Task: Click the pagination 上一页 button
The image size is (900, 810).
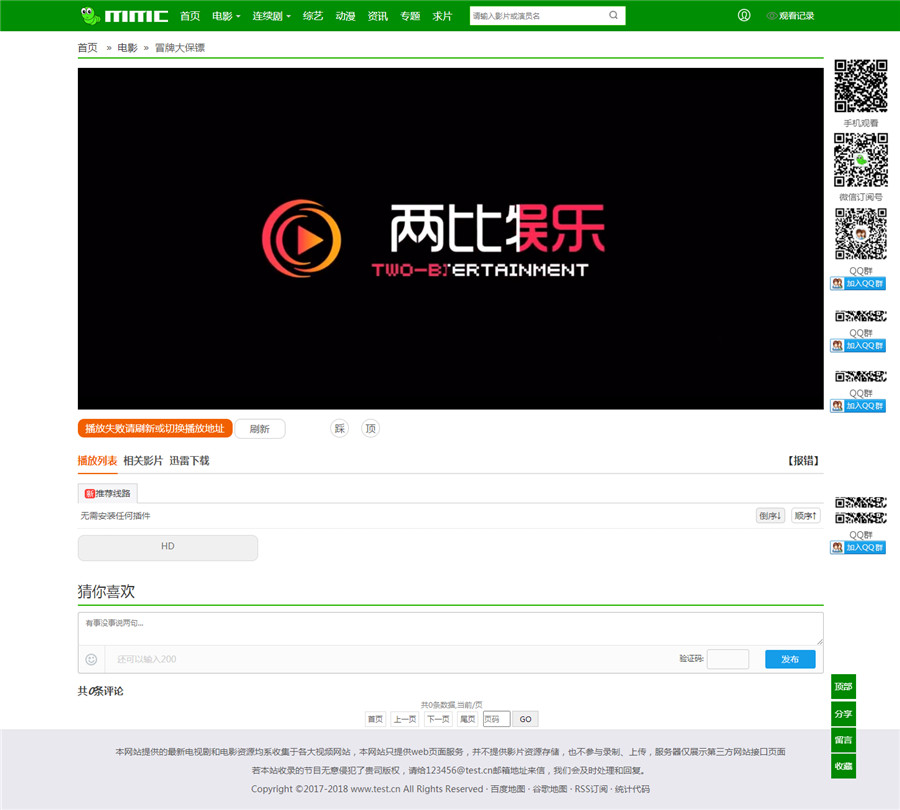Action: pyautogui.click(x=405, y=719)
